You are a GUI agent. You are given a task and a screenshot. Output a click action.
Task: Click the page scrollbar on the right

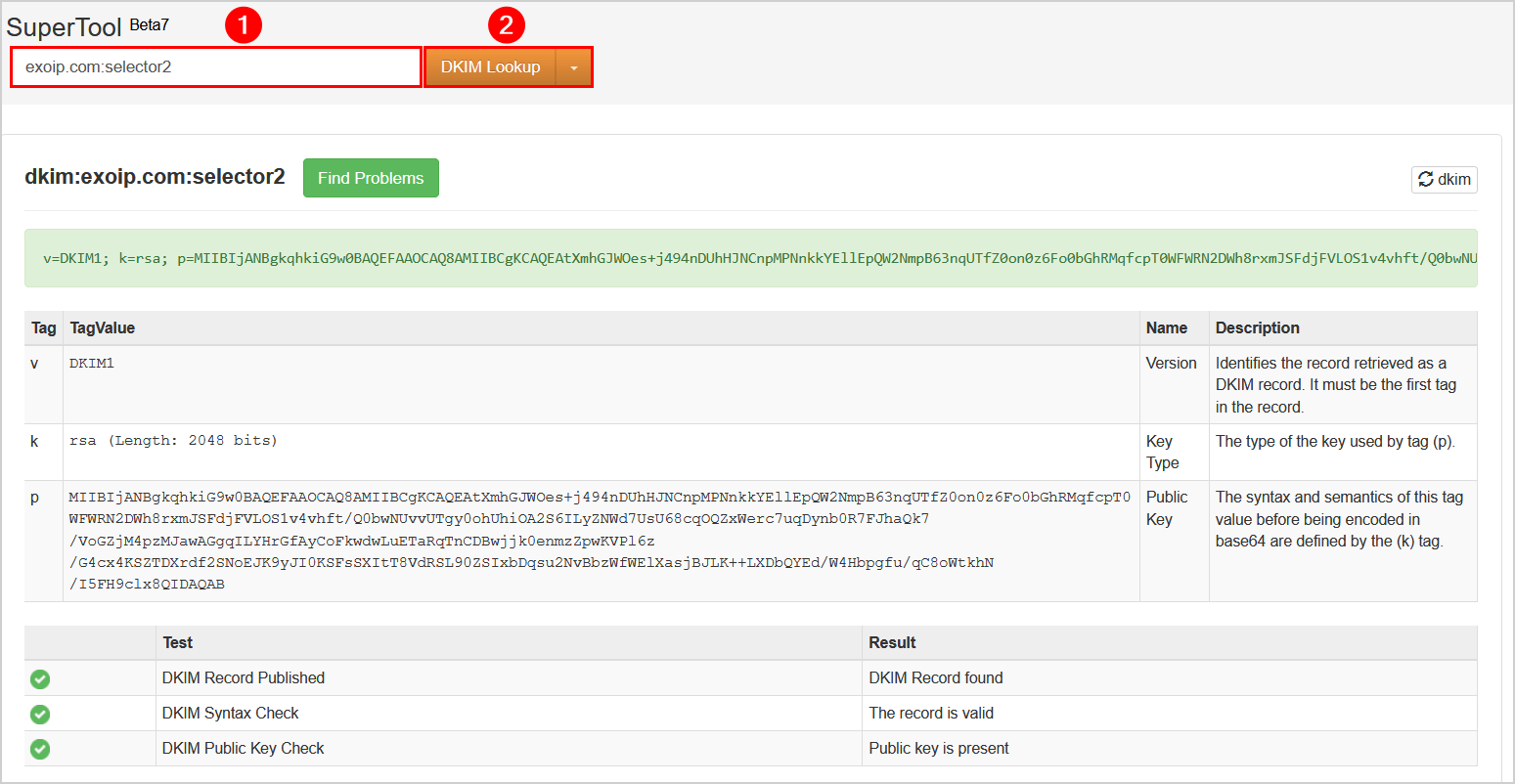point(1508,391)
